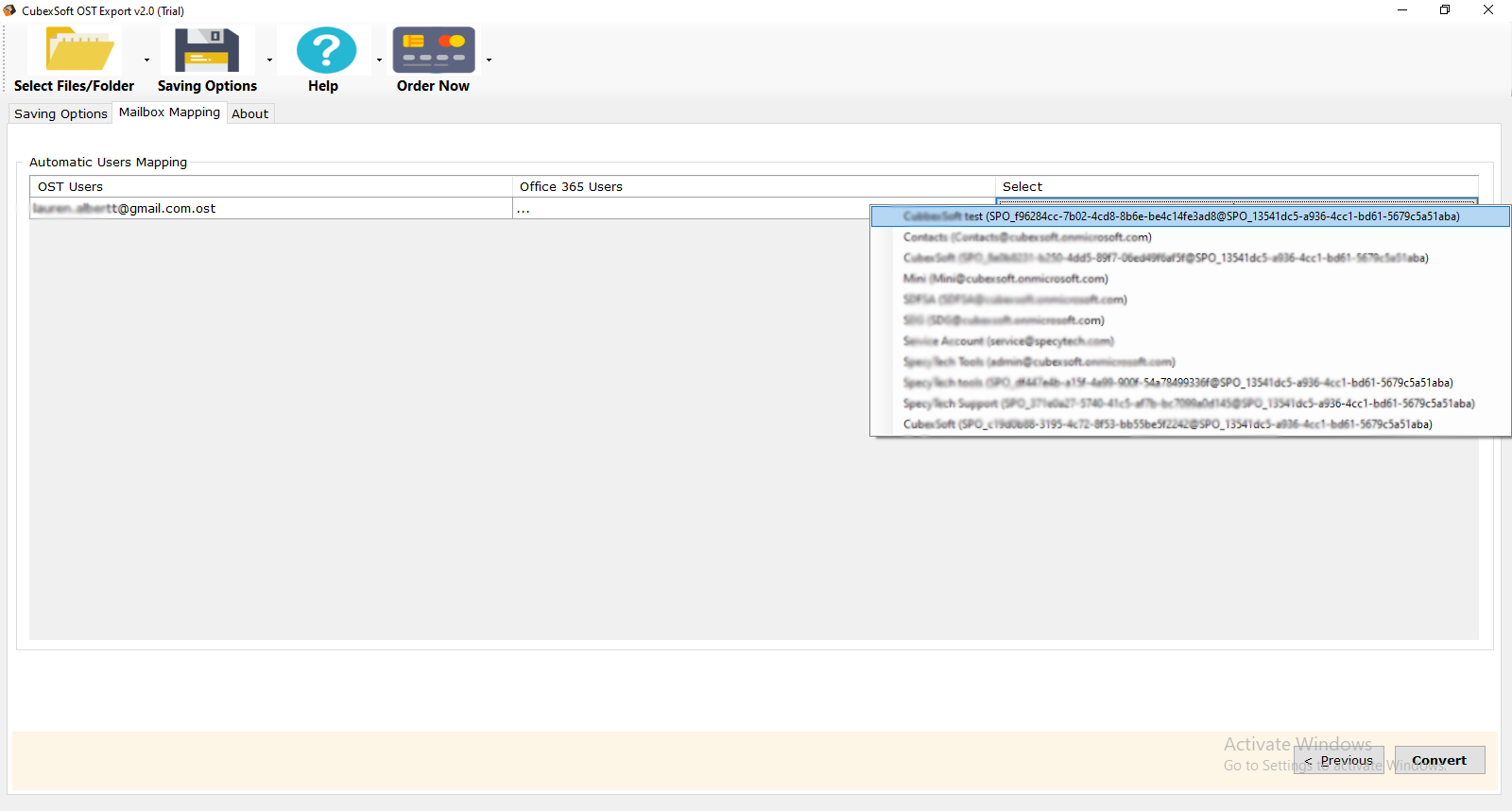The image size is (1512, 811).
Task: Choose the highlighted CubexSoft test entry in list
Action: [x=1180, y=216]
